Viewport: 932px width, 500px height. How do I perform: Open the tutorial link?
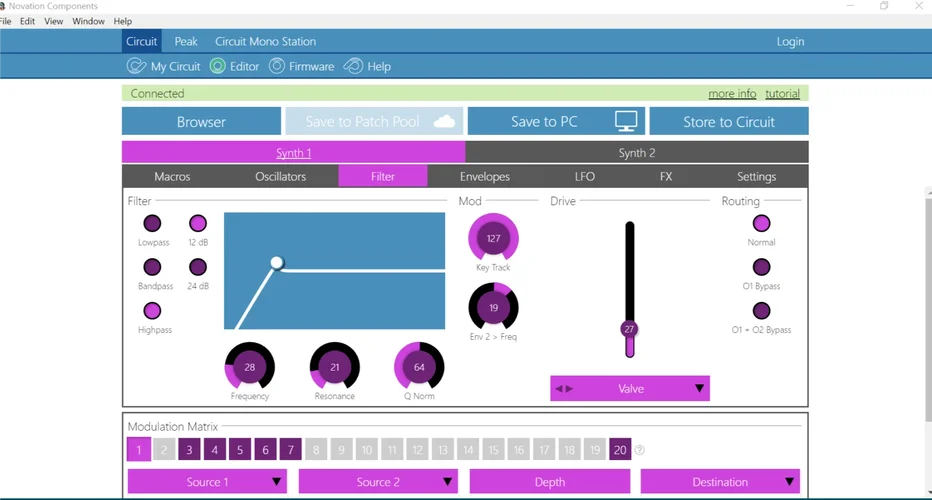[x=782, y=93]
